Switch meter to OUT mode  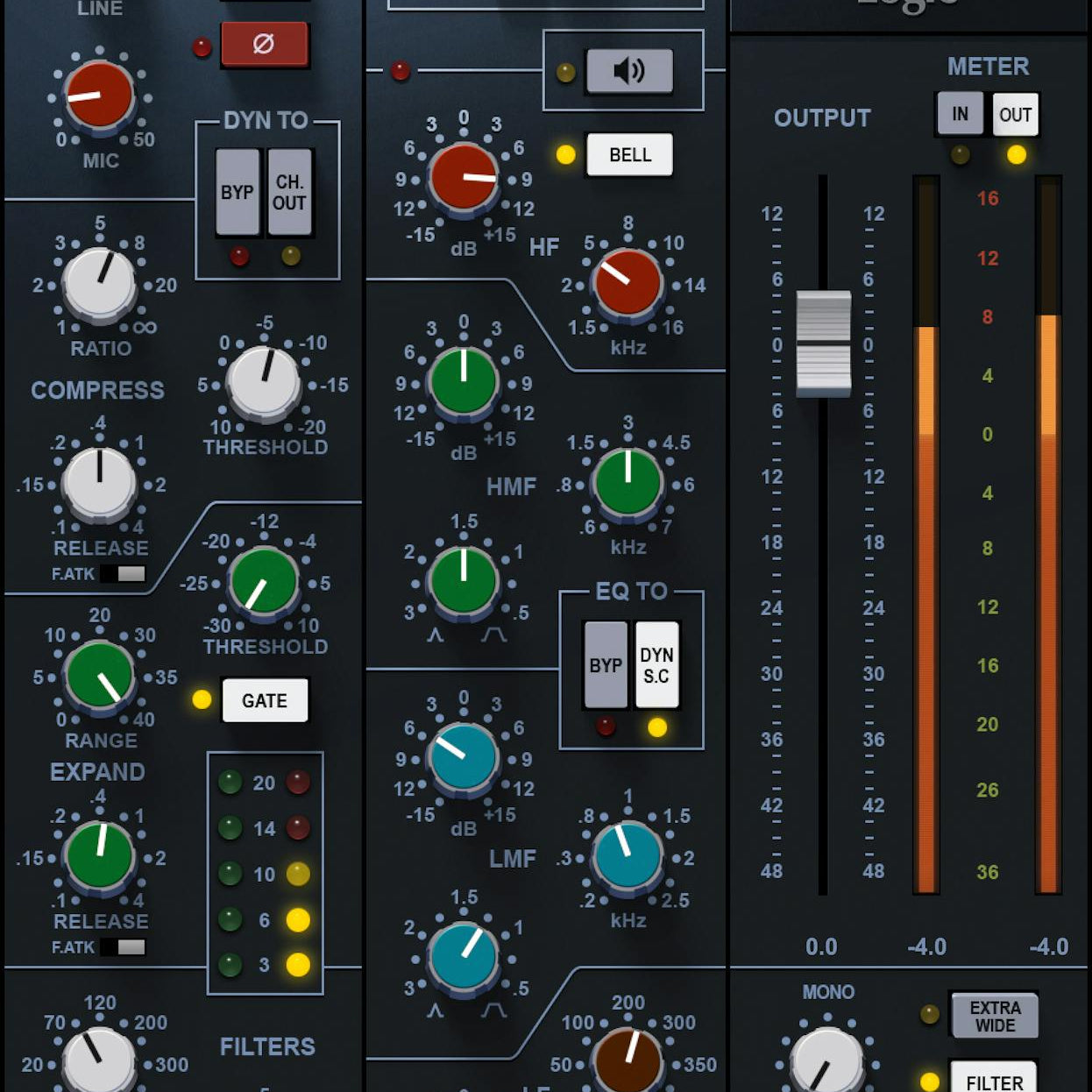coord(1014,113)
